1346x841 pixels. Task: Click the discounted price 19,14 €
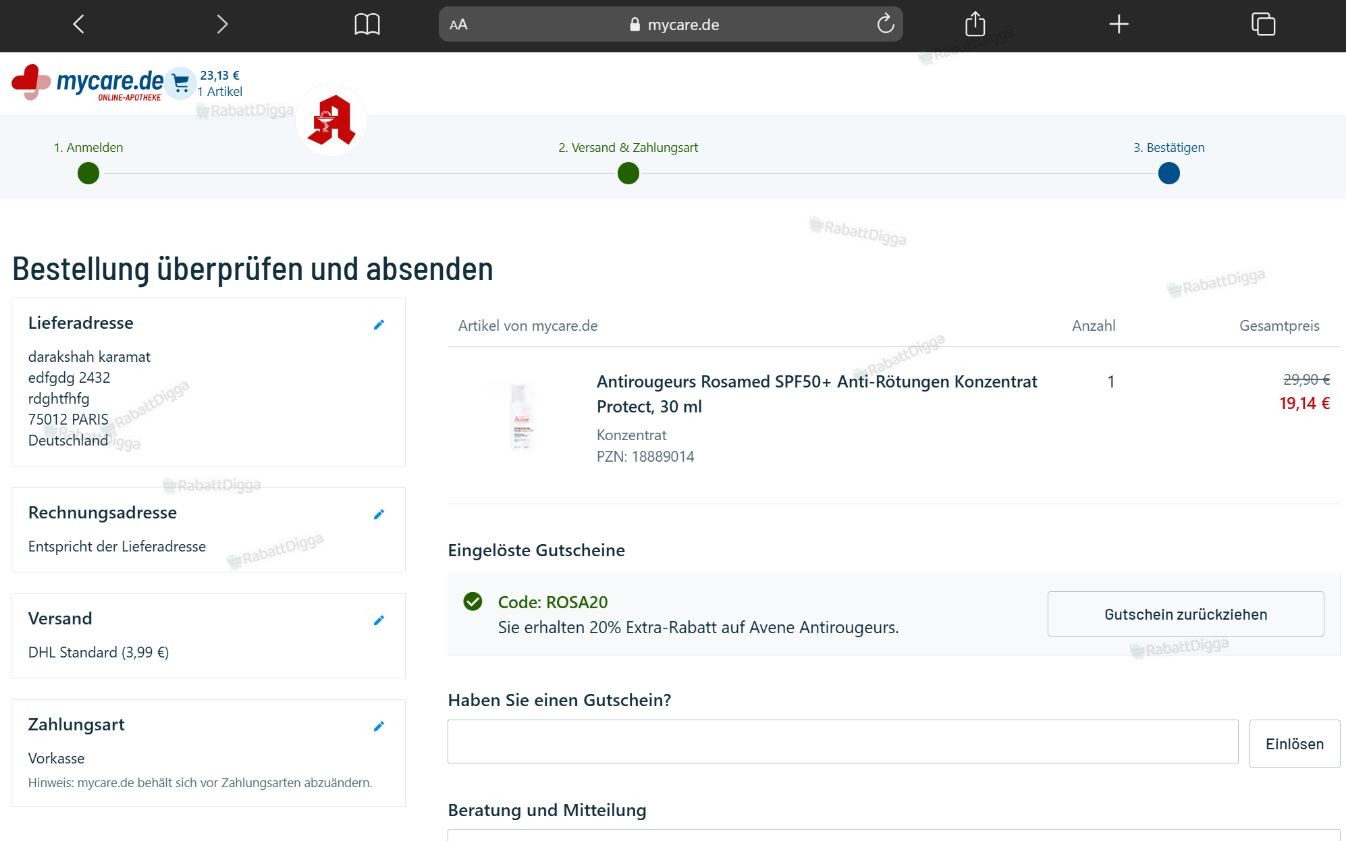[1305, 404]
